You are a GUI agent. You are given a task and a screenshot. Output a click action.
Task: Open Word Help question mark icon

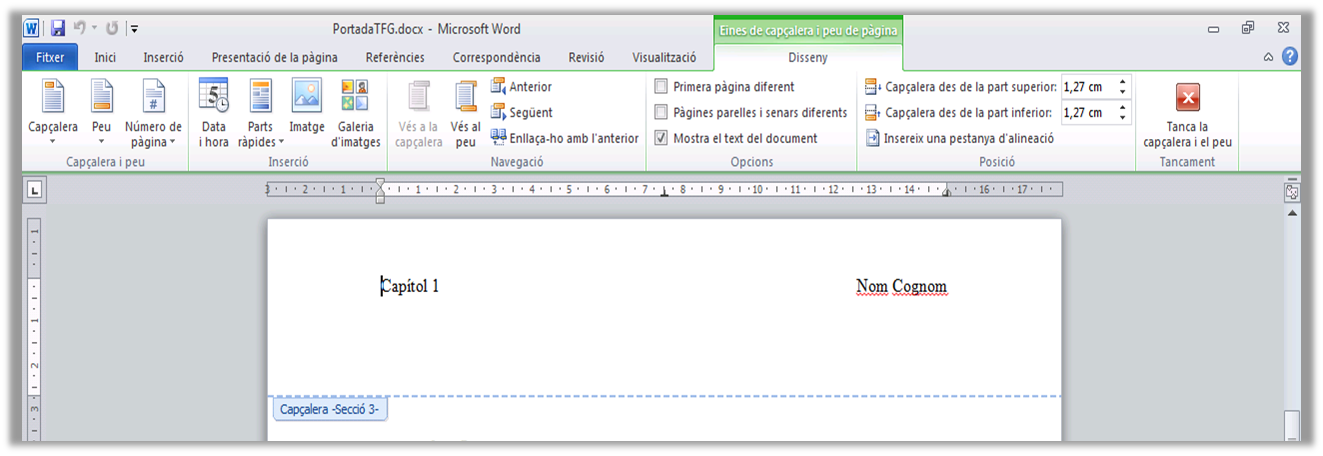point(1291,57)
